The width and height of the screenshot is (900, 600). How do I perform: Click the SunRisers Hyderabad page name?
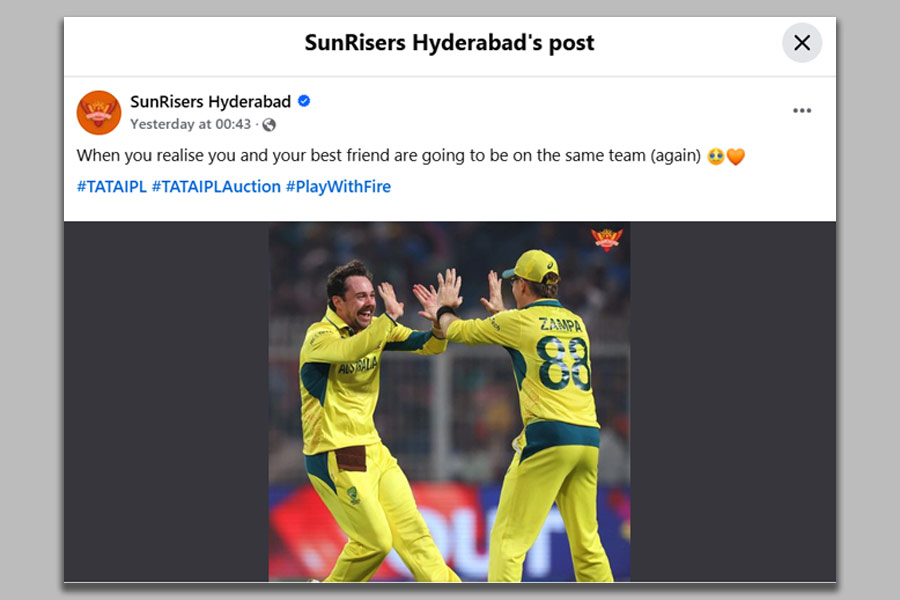click(210, 102)
